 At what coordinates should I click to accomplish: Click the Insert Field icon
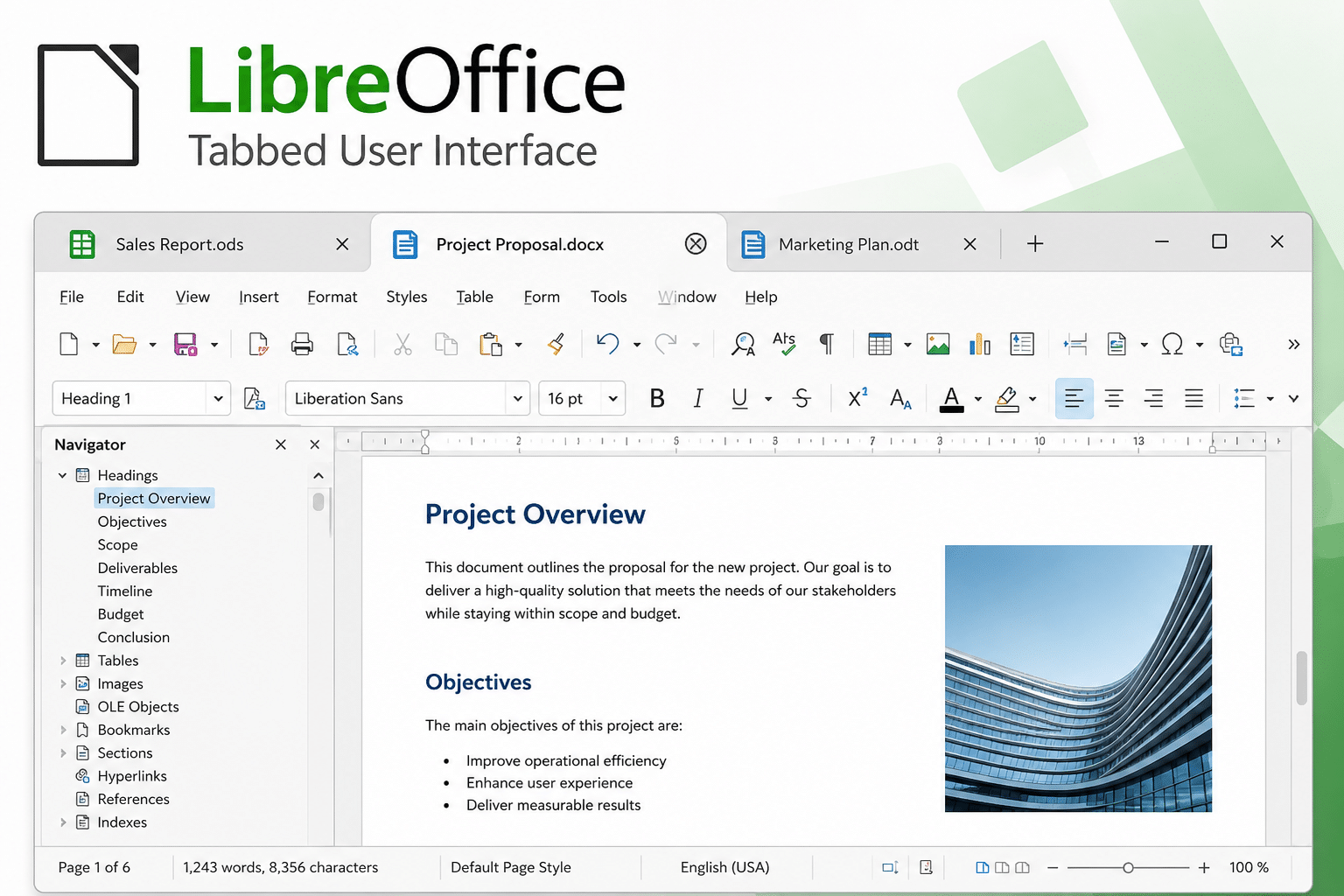1116,344
